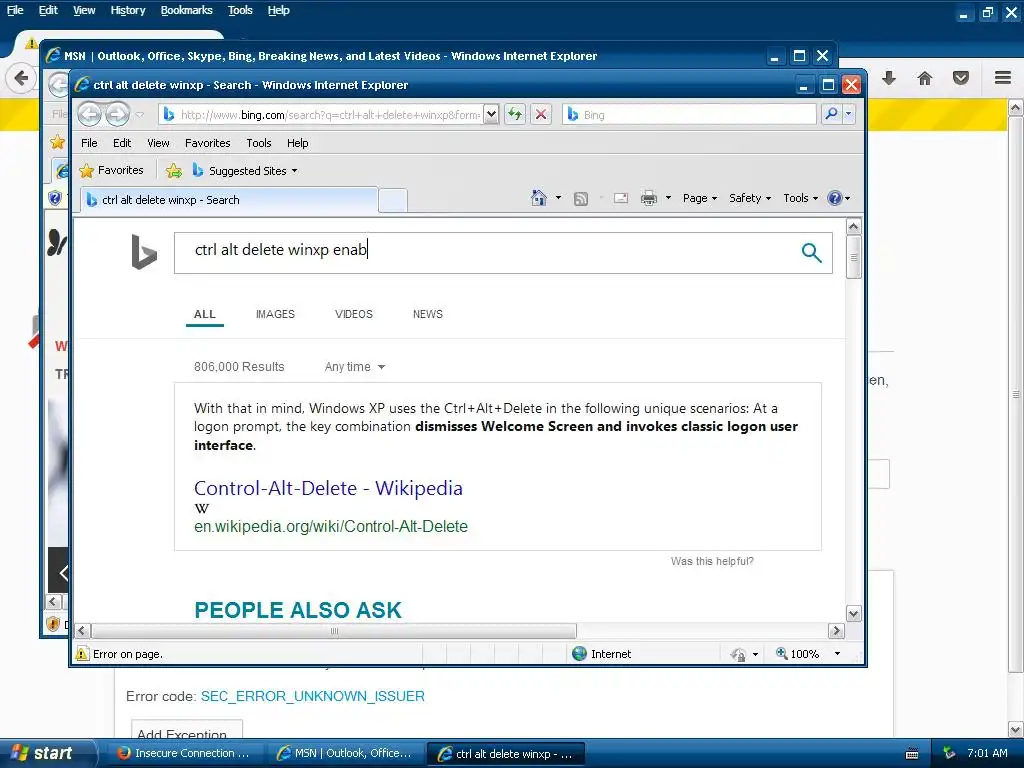Open the search provider dropdown arrow
Screen dimensions: 1024x768
[x=848, y=114]
